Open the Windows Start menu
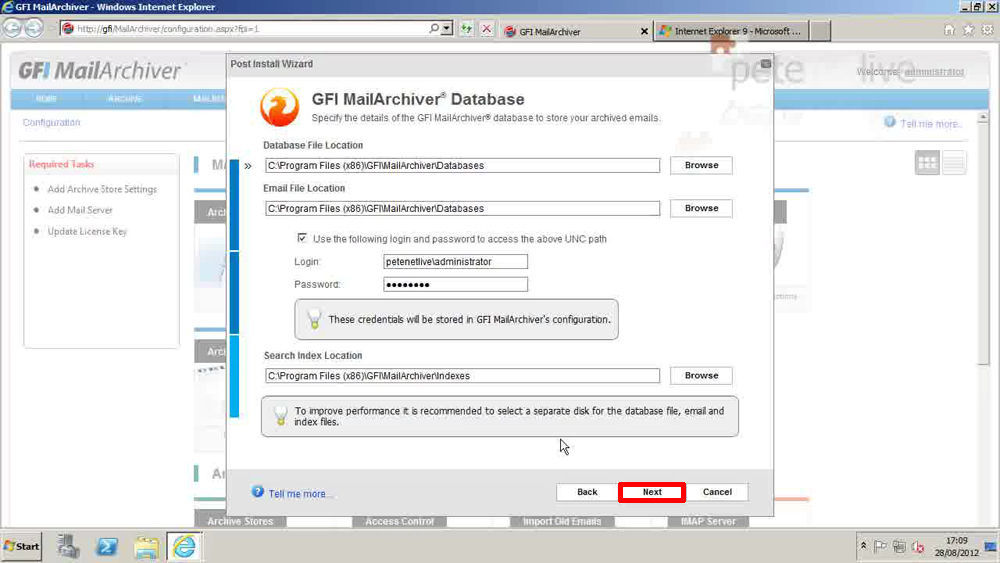 point(21,546)
